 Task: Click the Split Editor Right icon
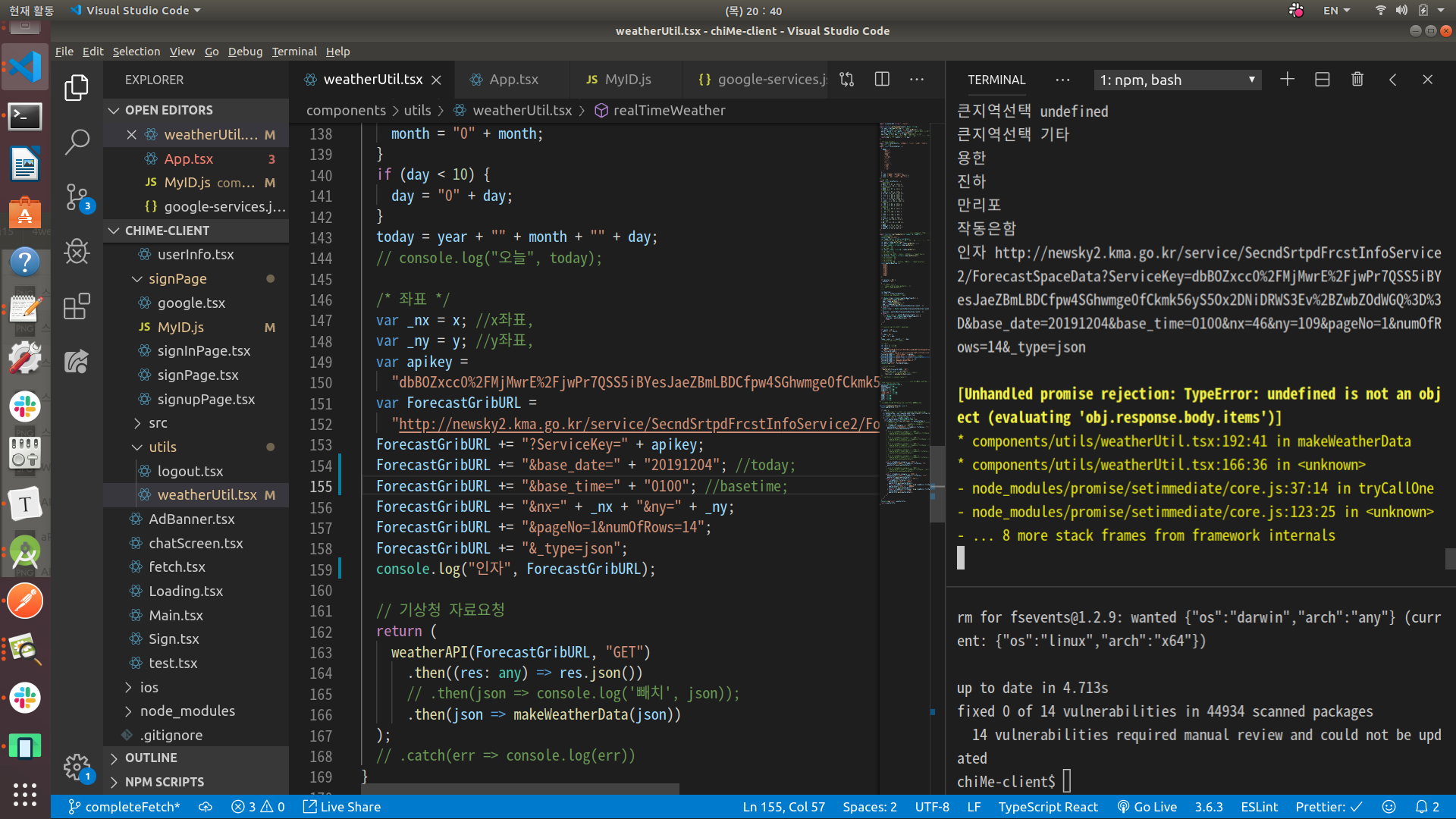(x=882, y=80)
